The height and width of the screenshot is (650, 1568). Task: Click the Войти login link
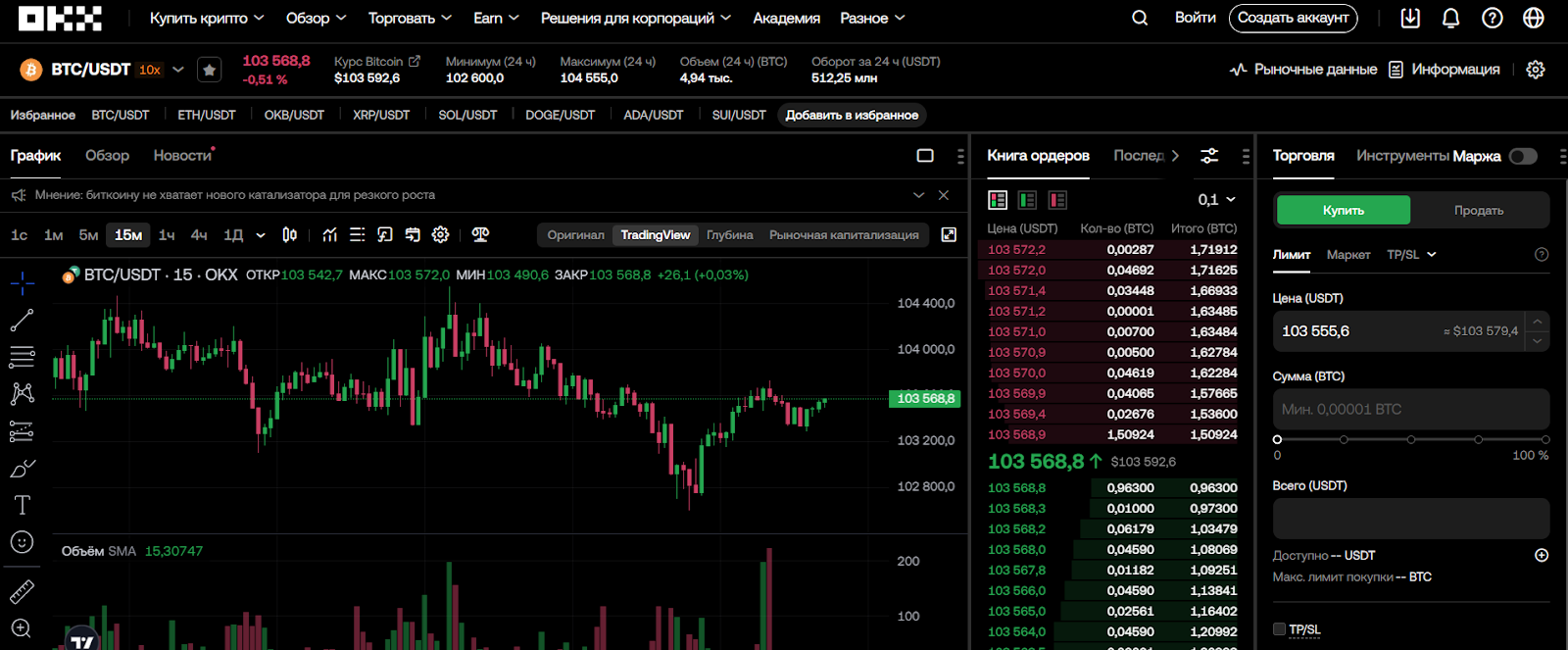pos(1195,18)
